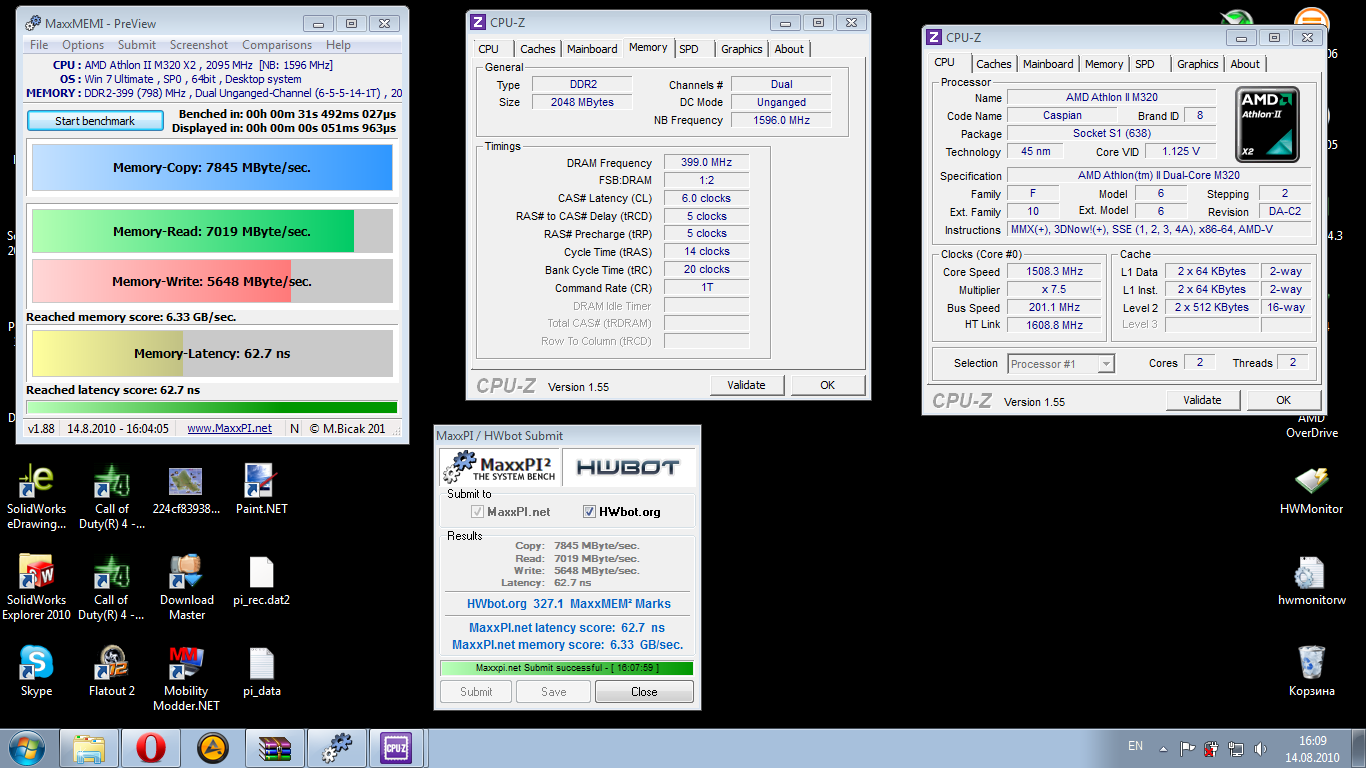Click the Save button in HWbot dialog
This screenshot has height=768, width=1366.
click(x=553, y=692)
